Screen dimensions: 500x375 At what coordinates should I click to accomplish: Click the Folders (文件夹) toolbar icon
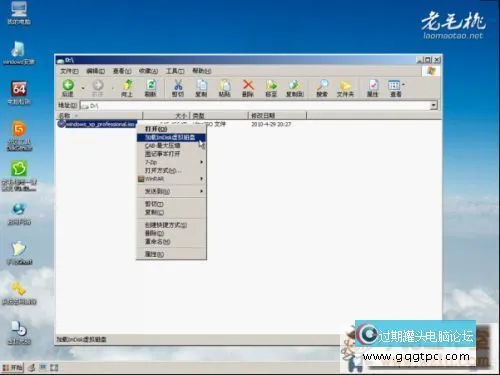click(x=345, y=85)
